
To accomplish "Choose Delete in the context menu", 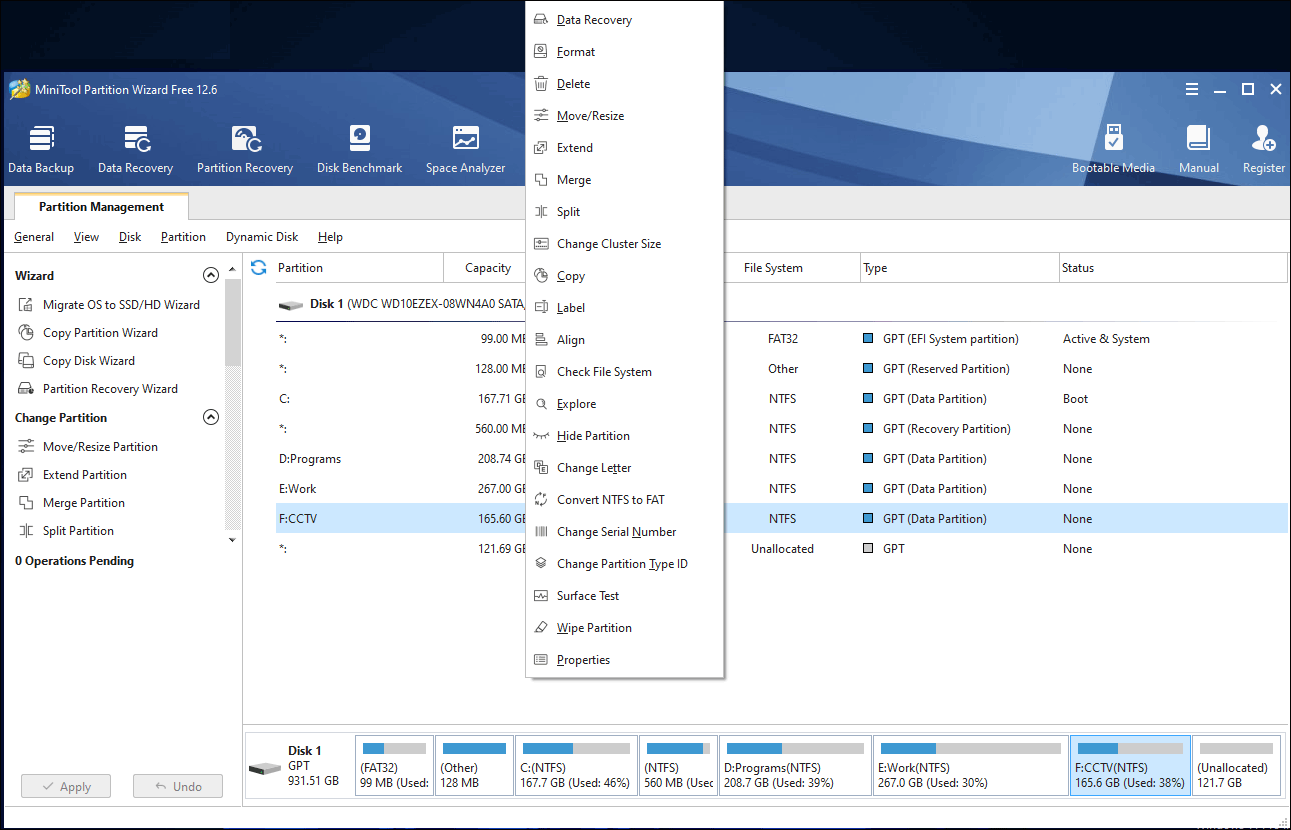I will coord(625,84).
